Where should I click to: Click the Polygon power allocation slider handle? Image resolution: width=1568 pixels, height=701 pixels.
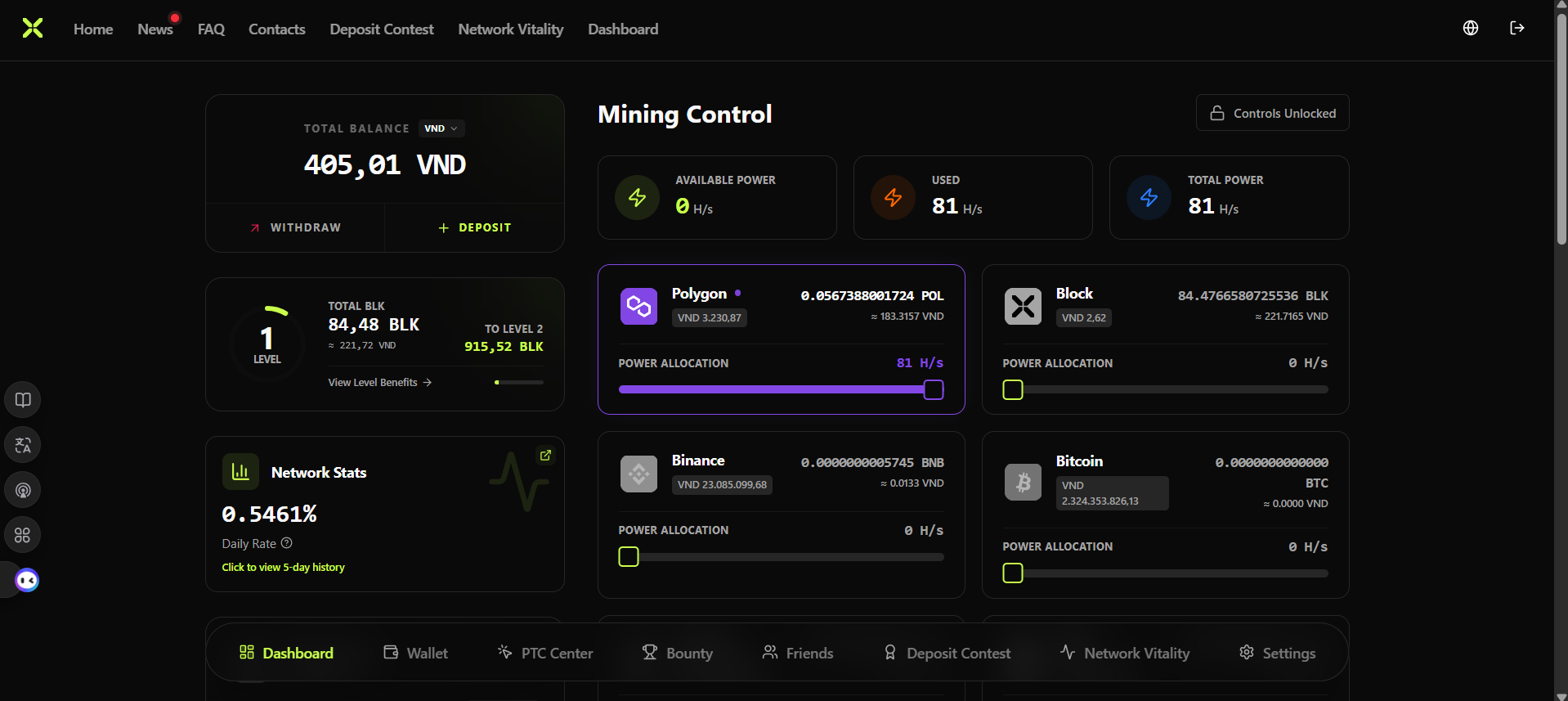[934, 390]
